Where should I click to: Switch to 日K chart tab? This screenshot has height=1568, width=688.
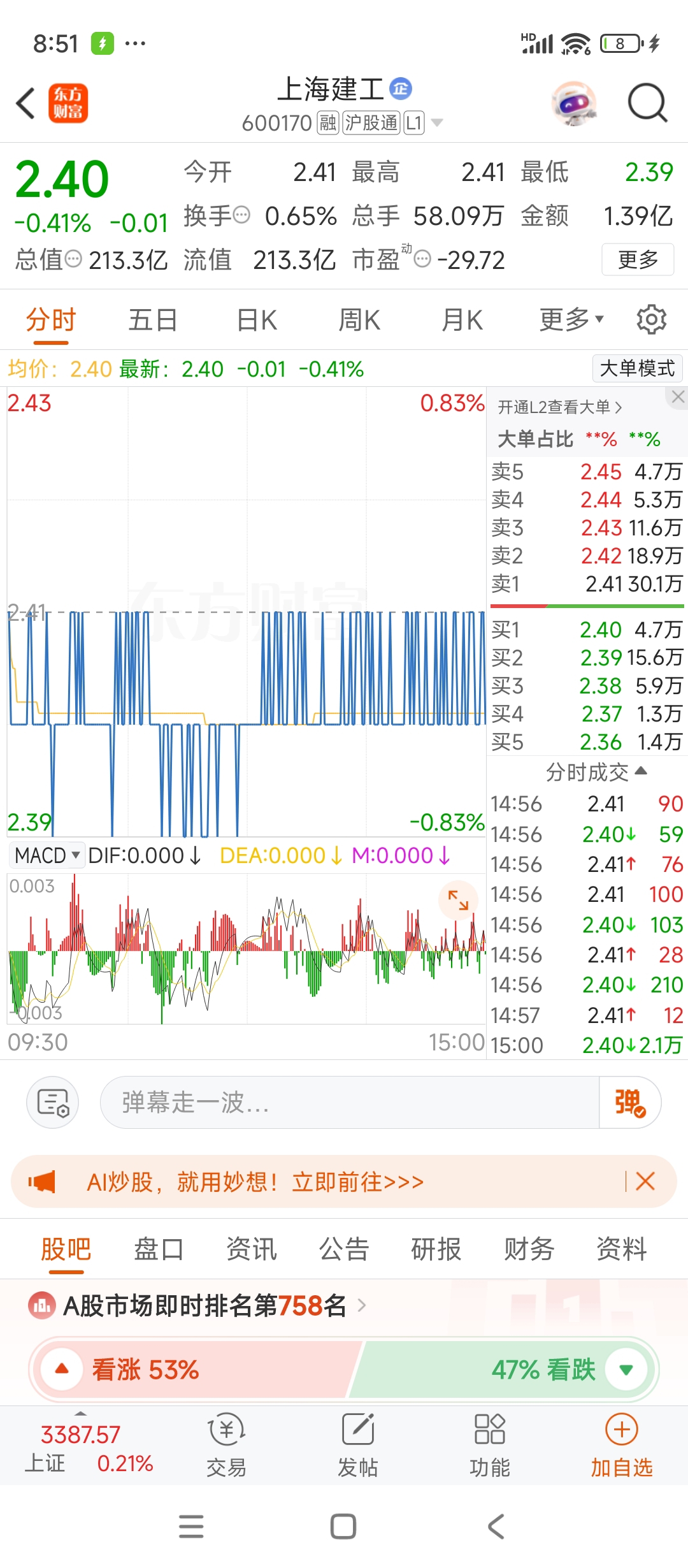(257, 320)
